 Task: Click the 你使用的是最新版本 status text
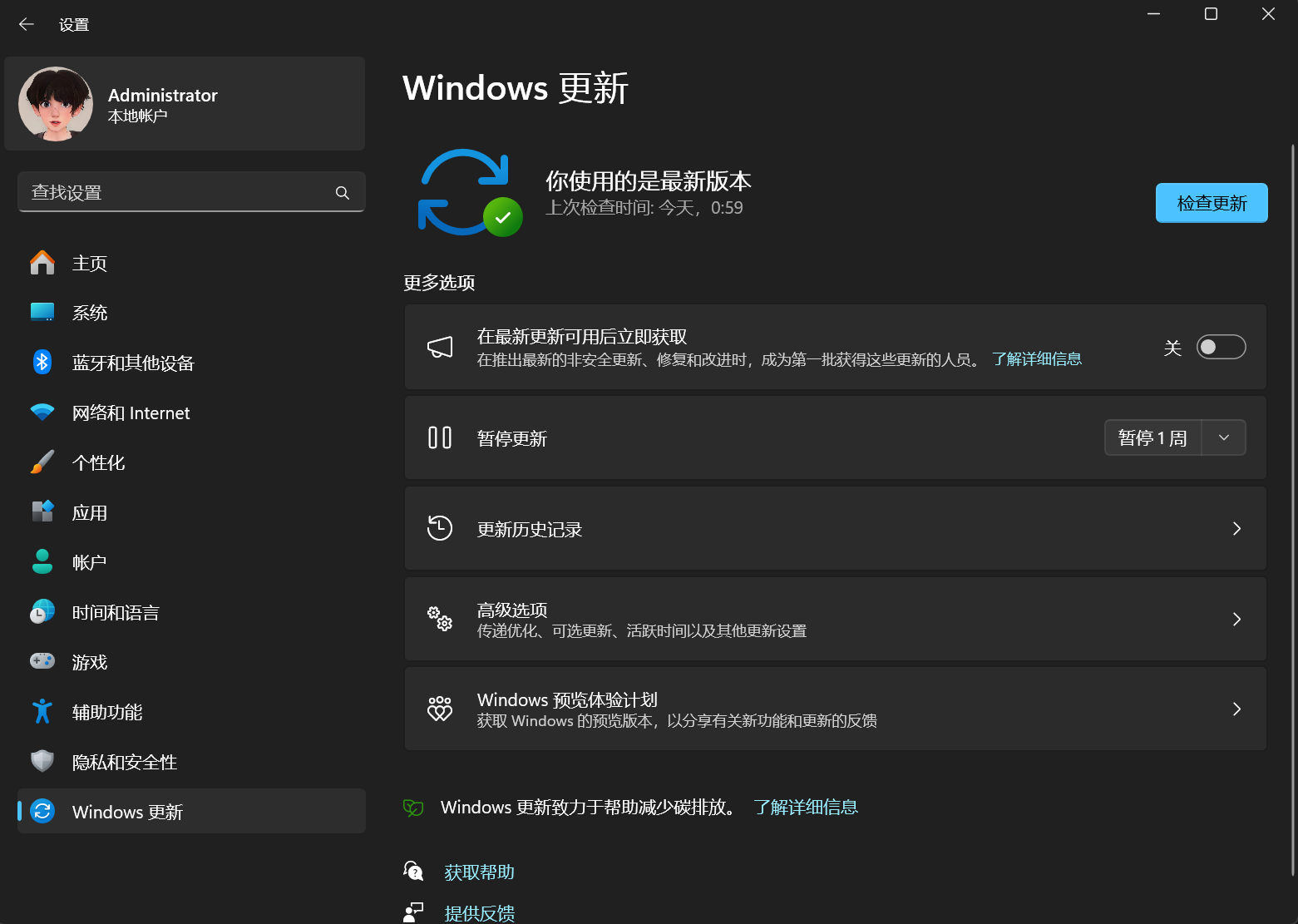649,180
